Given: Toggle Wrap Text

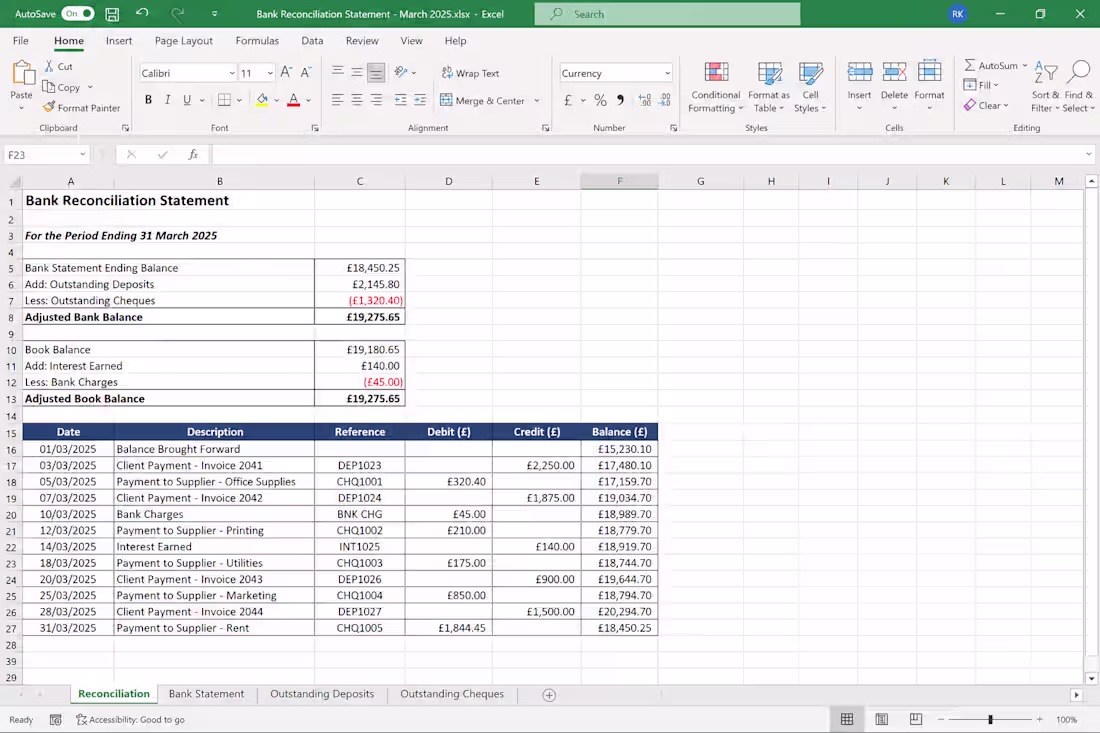Looking at the screenshot, I should (470, 73).
